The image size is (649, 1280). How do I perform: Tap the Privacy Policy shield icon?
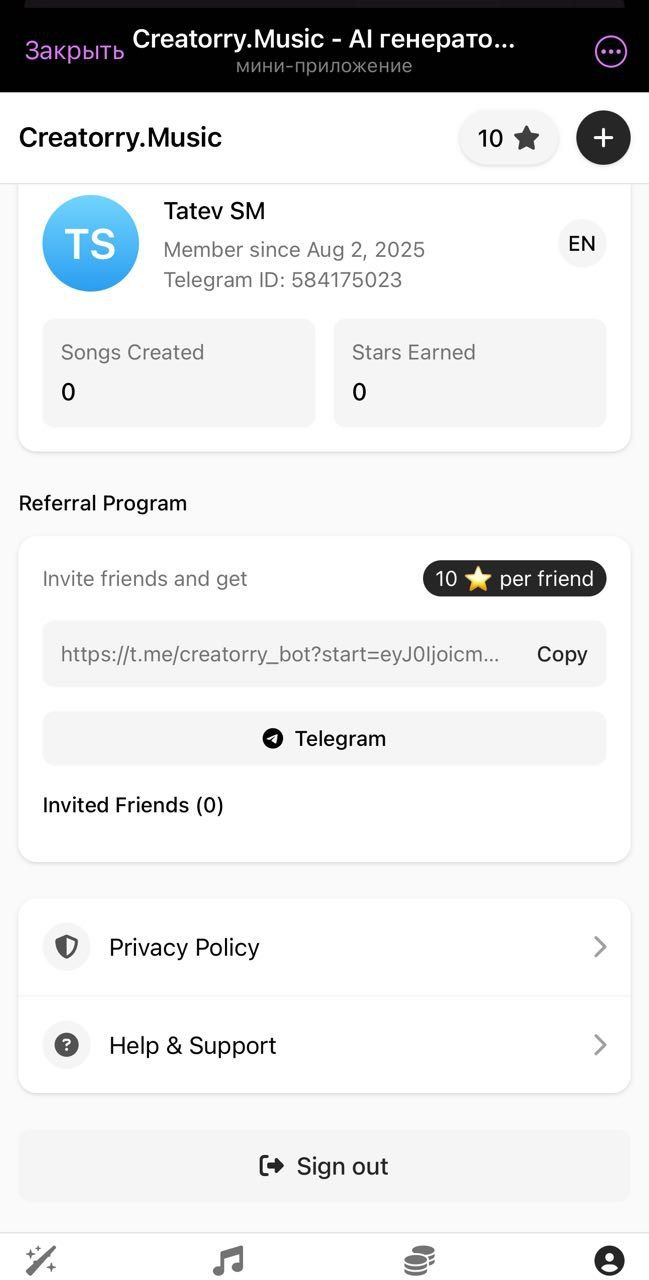(x=66, y=946)
